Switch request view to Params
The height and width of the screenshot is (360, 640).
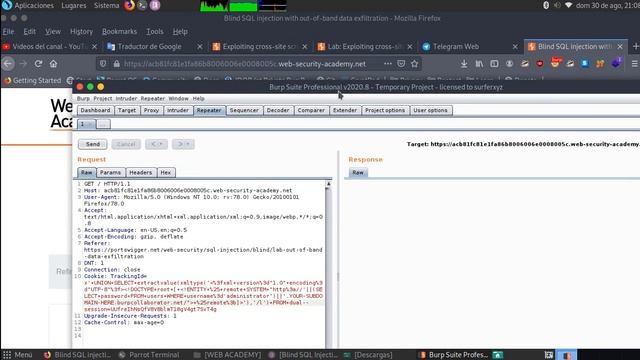click(111, 173)
